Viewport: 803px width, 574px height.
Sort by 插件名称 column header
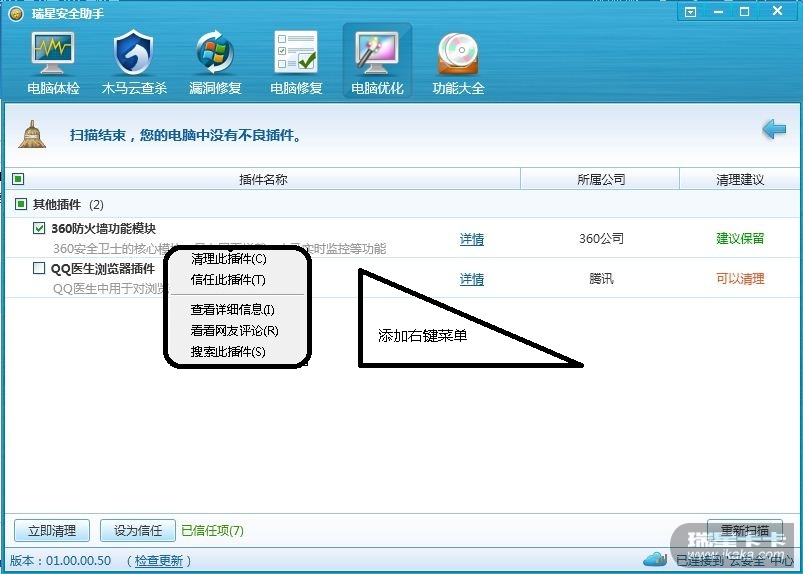[263, 179]
